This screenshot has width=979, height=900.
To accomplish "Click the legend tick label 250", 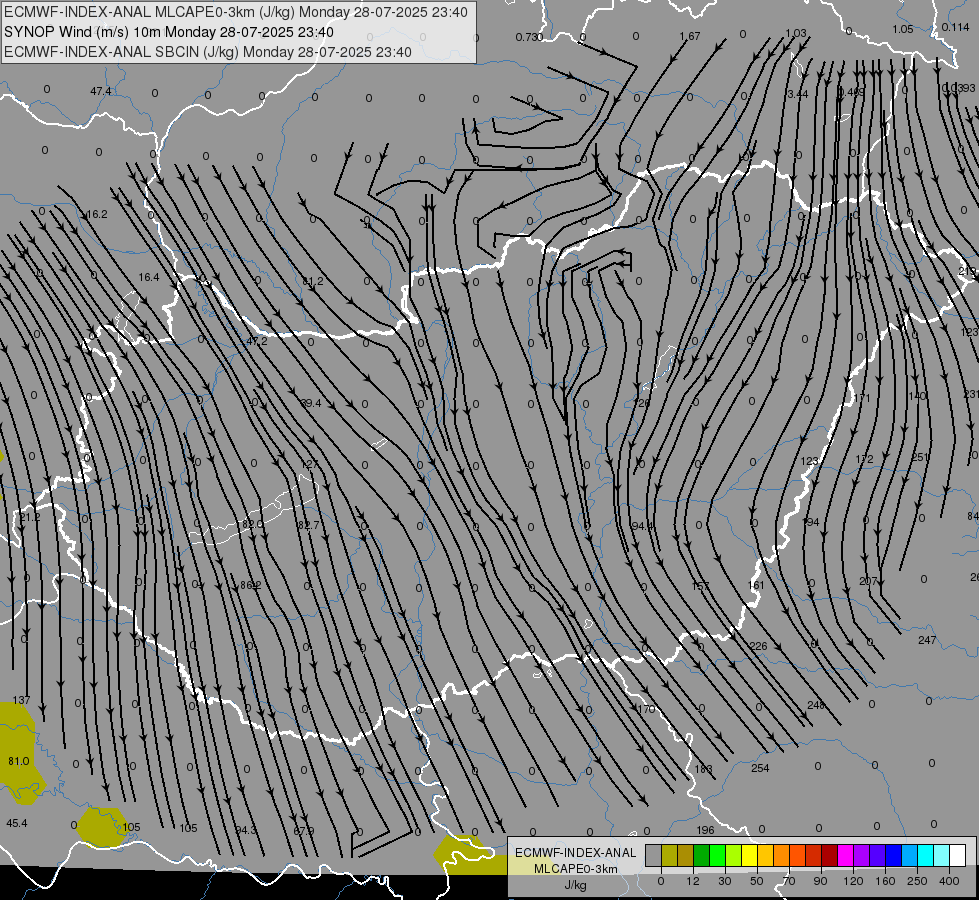I will pyautogui.click(x=917, y=881).
